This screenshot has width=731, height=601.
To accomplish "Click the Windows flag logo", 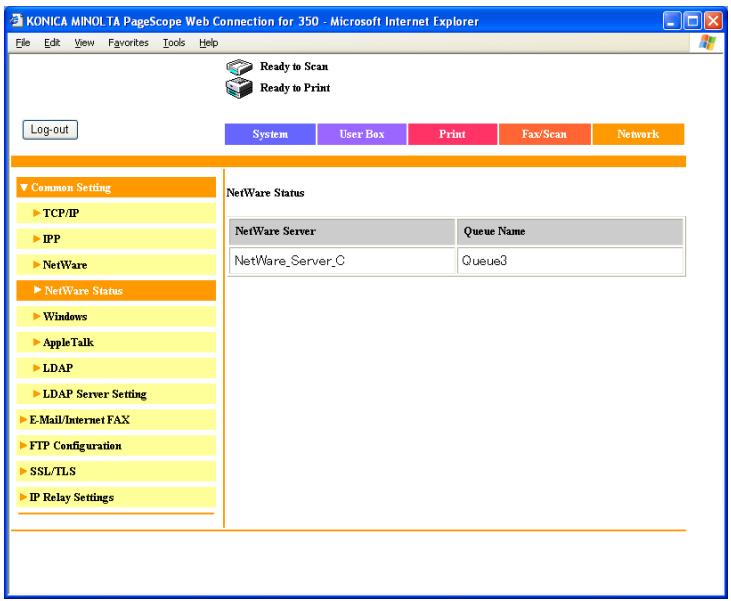I will point(707,42).
